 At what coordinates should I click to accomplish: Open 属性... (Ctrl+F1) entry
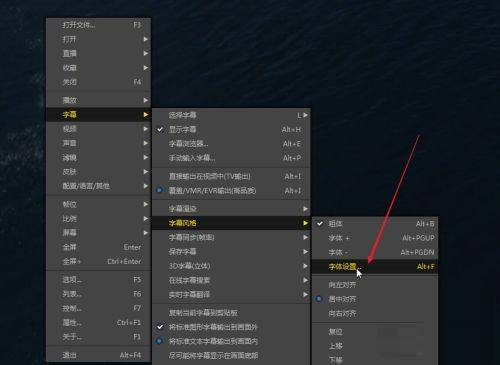pyautogui.click(x=98, y=322)
